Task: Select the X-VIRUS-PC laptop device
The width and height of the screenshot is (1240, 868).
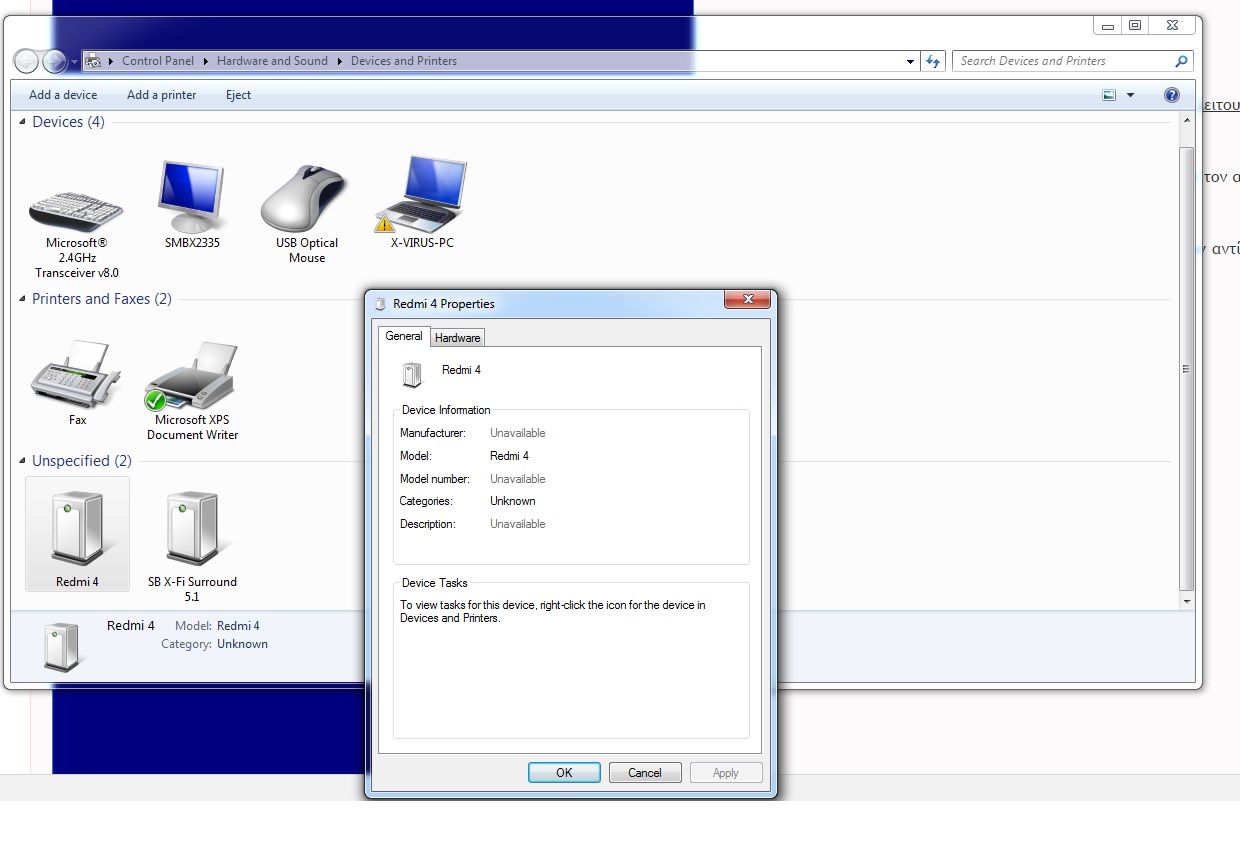Action: click(422, 204)
